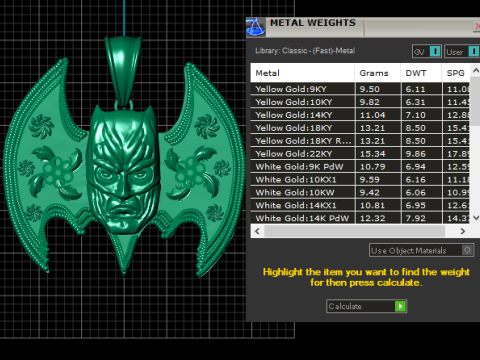Sort by the Metal column header

coord(302,73)
